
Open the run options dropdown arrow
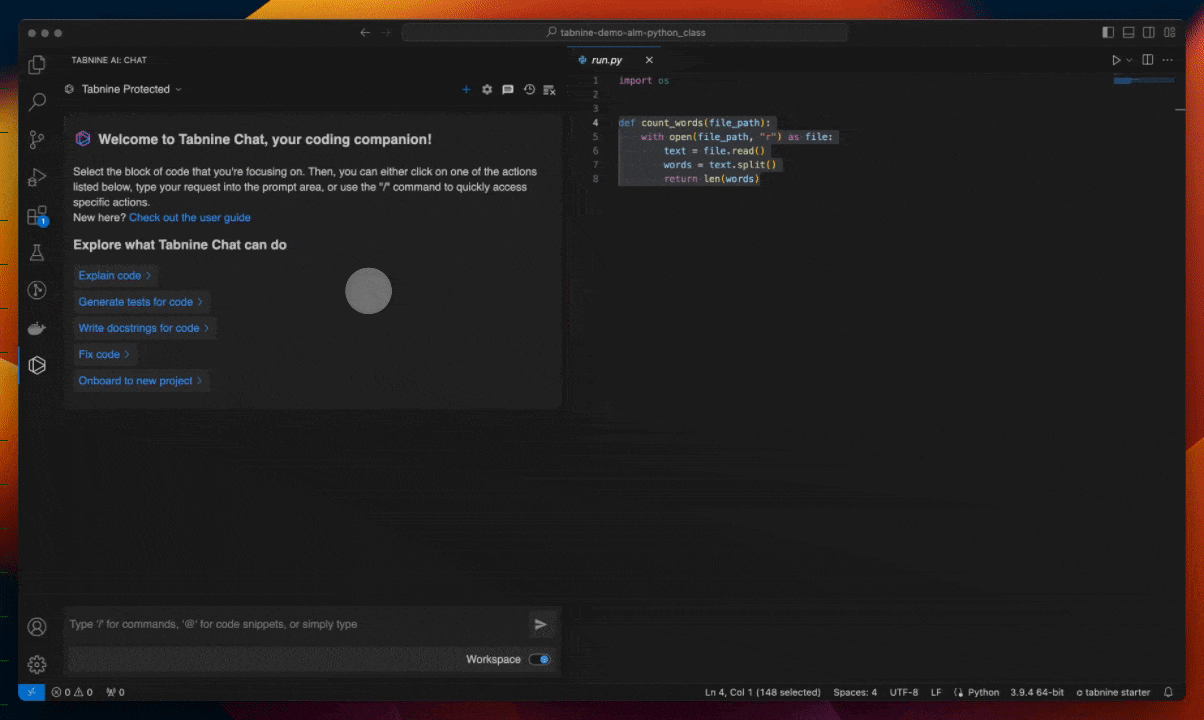click(1130, 60)
